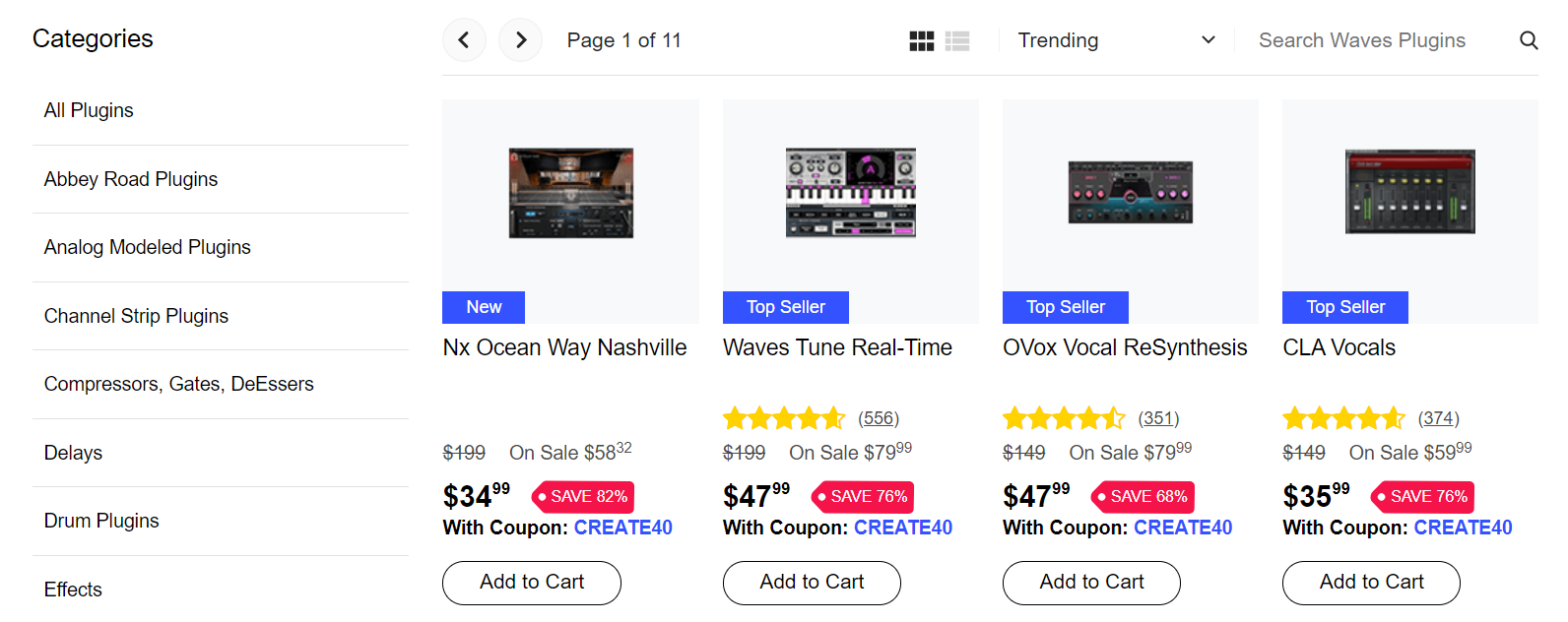Select Compressors, Gates, DeEssers category
The width and height of the screenshot is (1568, 622).
178,384
